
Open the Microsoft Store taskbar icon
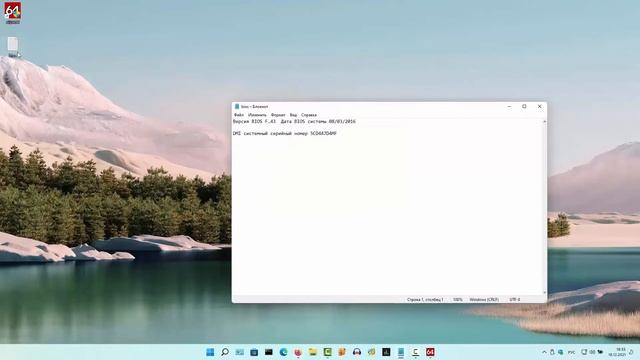pos(254,352)
